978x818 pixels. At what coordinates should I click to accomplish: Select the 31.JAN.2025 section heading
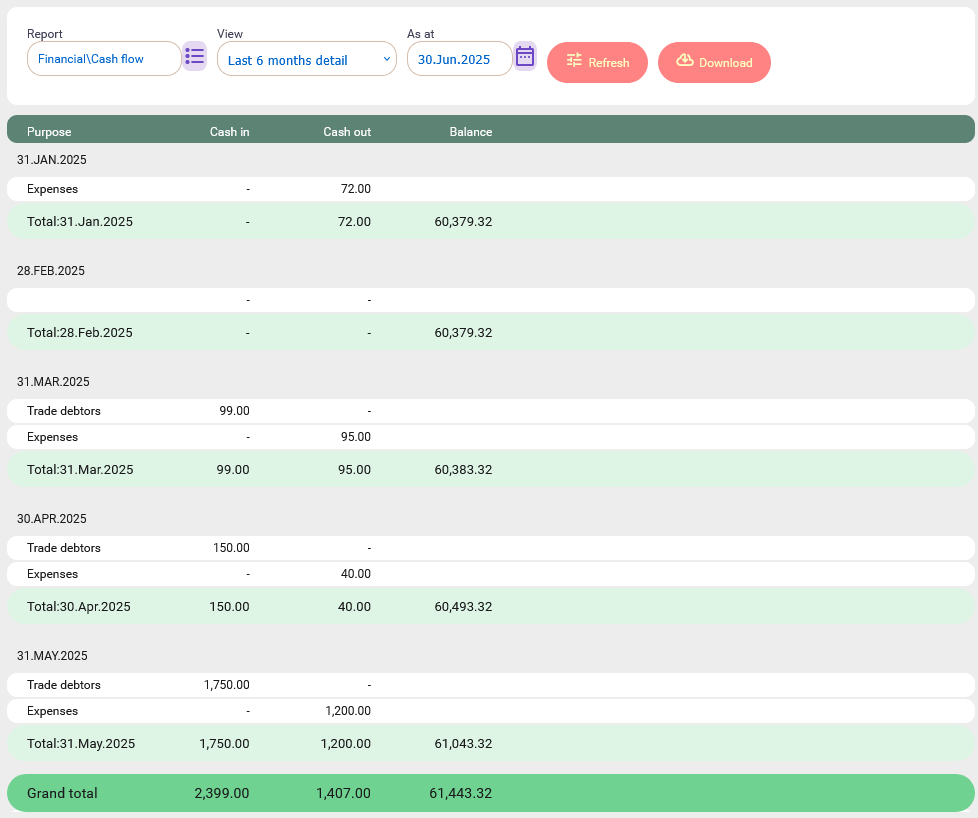[x=52, y=160]
